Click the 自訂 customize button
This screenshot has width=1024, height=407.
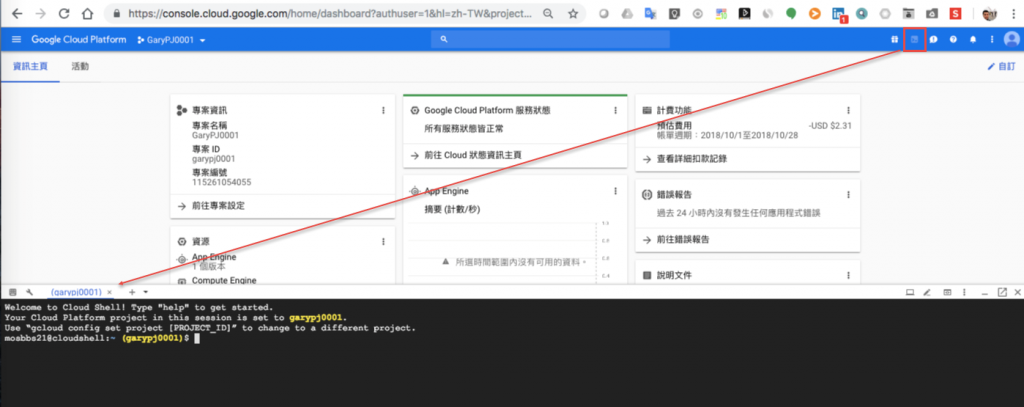tap(1001, 67)
